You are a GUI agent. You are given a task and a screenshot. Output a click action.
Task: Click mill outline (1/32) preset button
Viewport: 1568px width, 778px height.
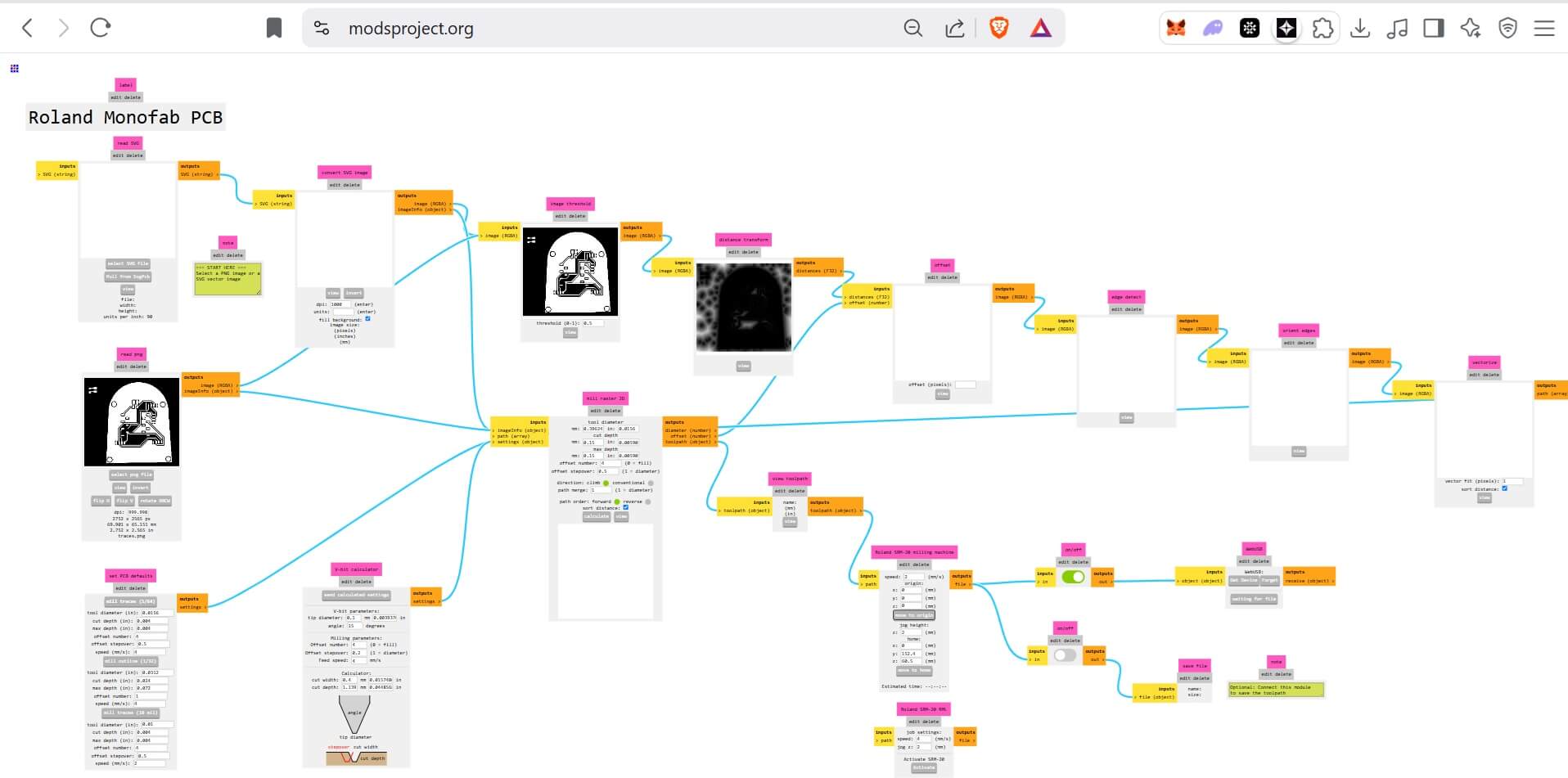click(131, 661)
